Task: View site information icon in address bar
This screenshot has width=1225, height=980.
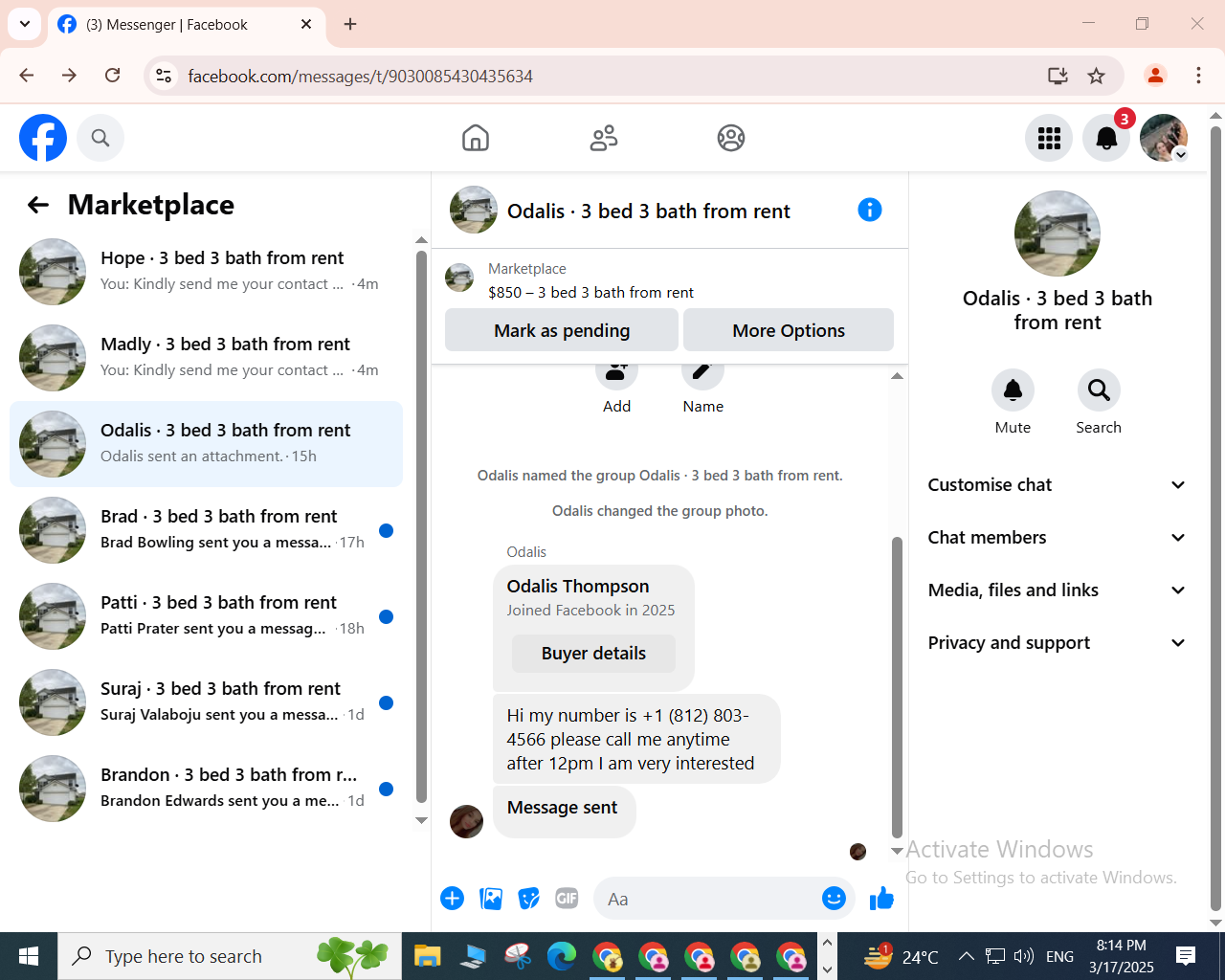Action: point(164,76)
